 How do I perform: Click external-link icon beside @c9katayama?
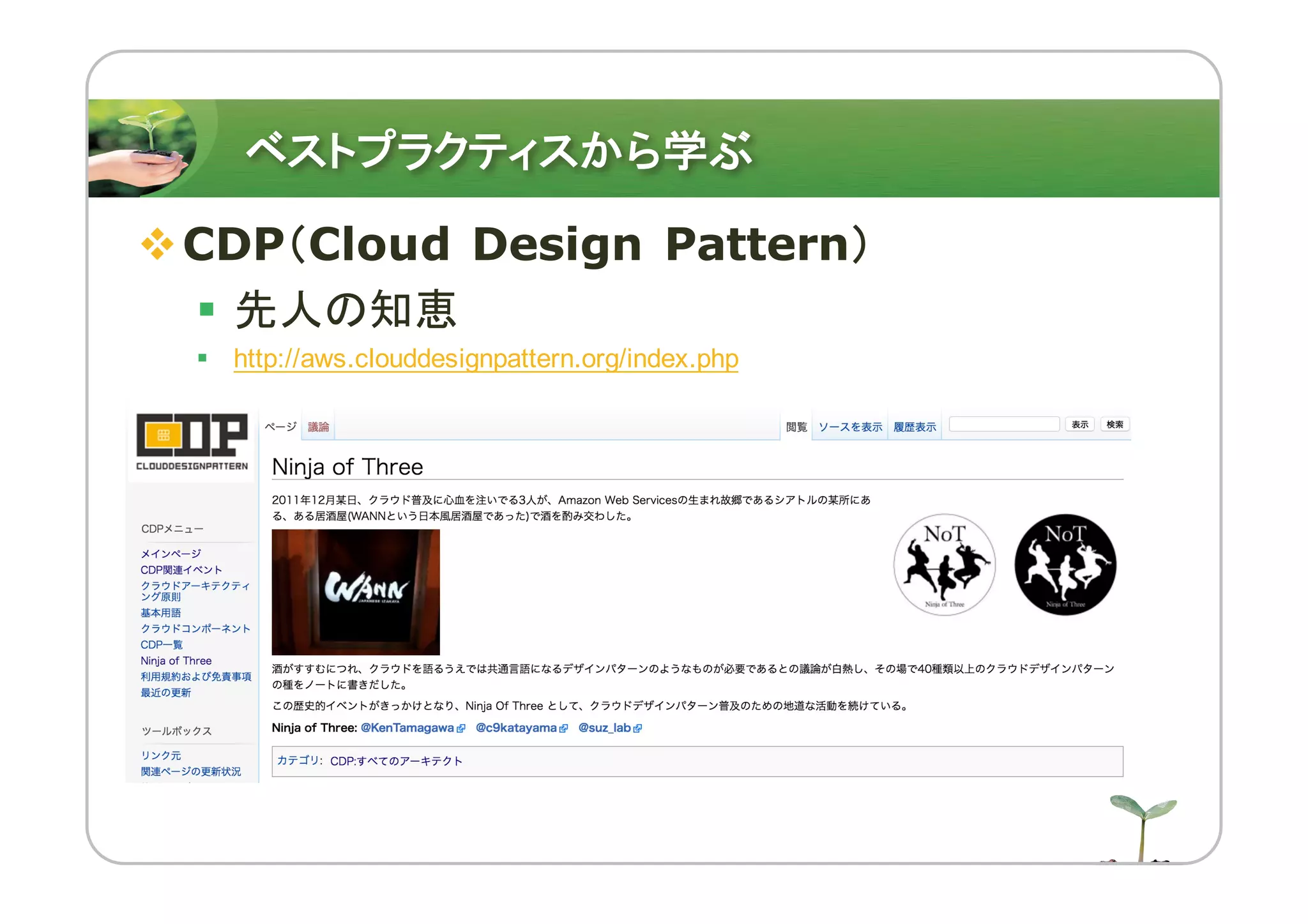click(x=563, y=729)
